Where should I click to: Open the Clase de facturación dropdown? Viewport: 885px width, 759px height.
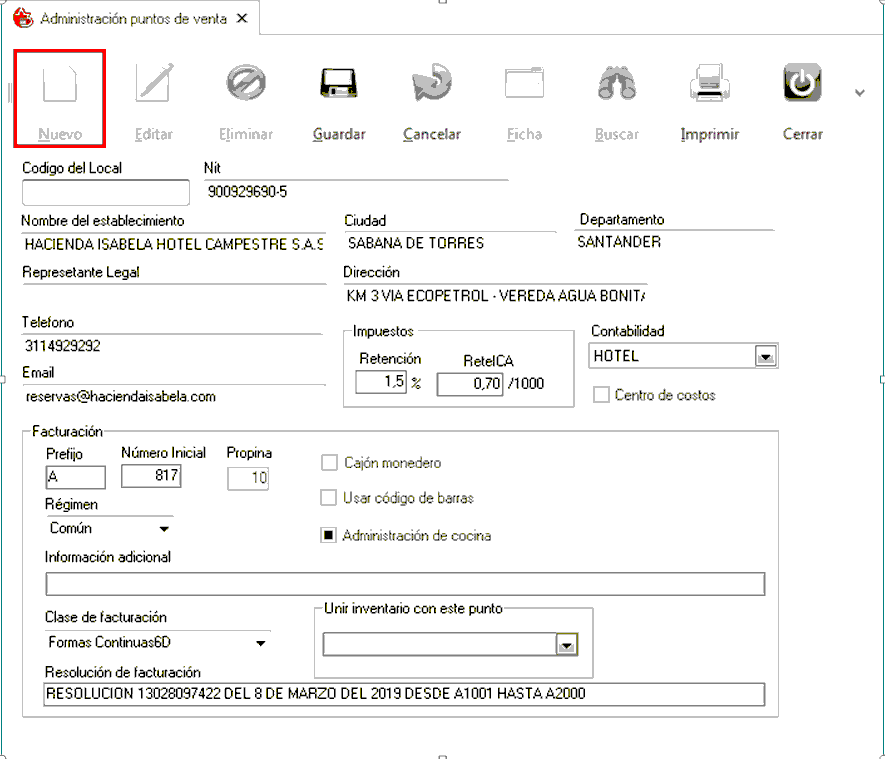click(261, 643)
